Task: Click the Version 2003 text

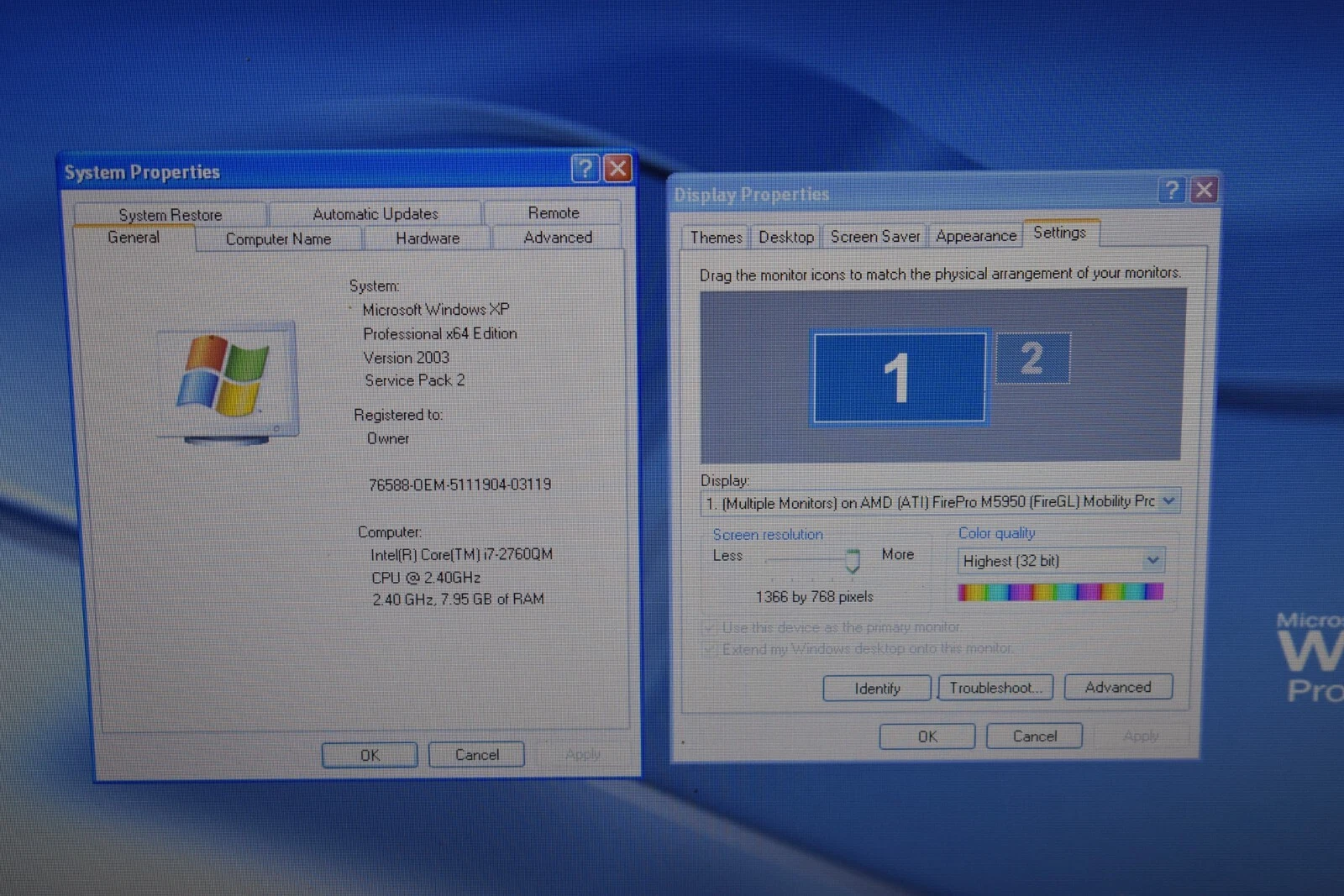Action: tap(407, 358)
